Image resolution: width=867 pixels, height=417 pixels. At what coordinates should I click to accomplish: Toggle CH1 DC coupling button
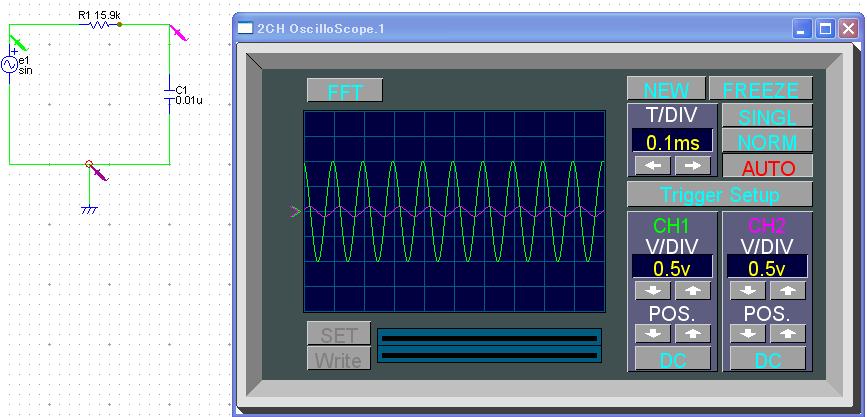672,359
